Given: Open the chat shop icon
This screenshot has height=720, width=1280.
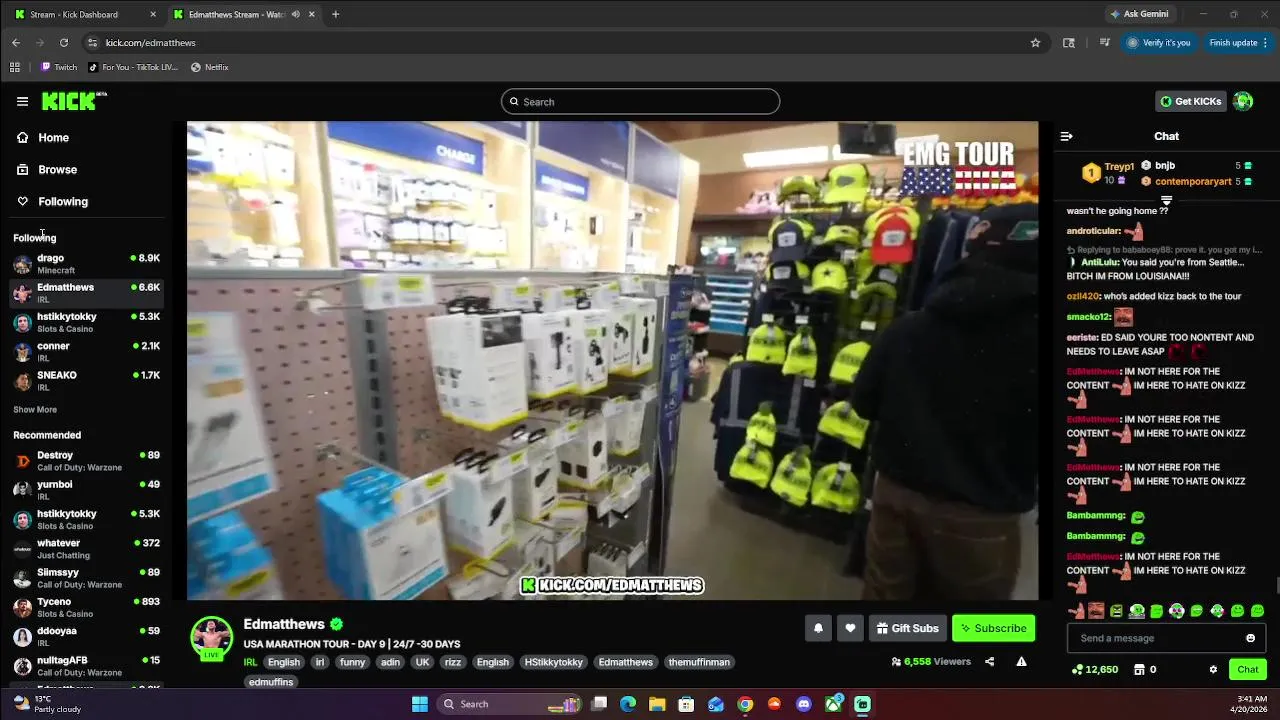Looking at the screenshot, I should tap(1138, 669).
